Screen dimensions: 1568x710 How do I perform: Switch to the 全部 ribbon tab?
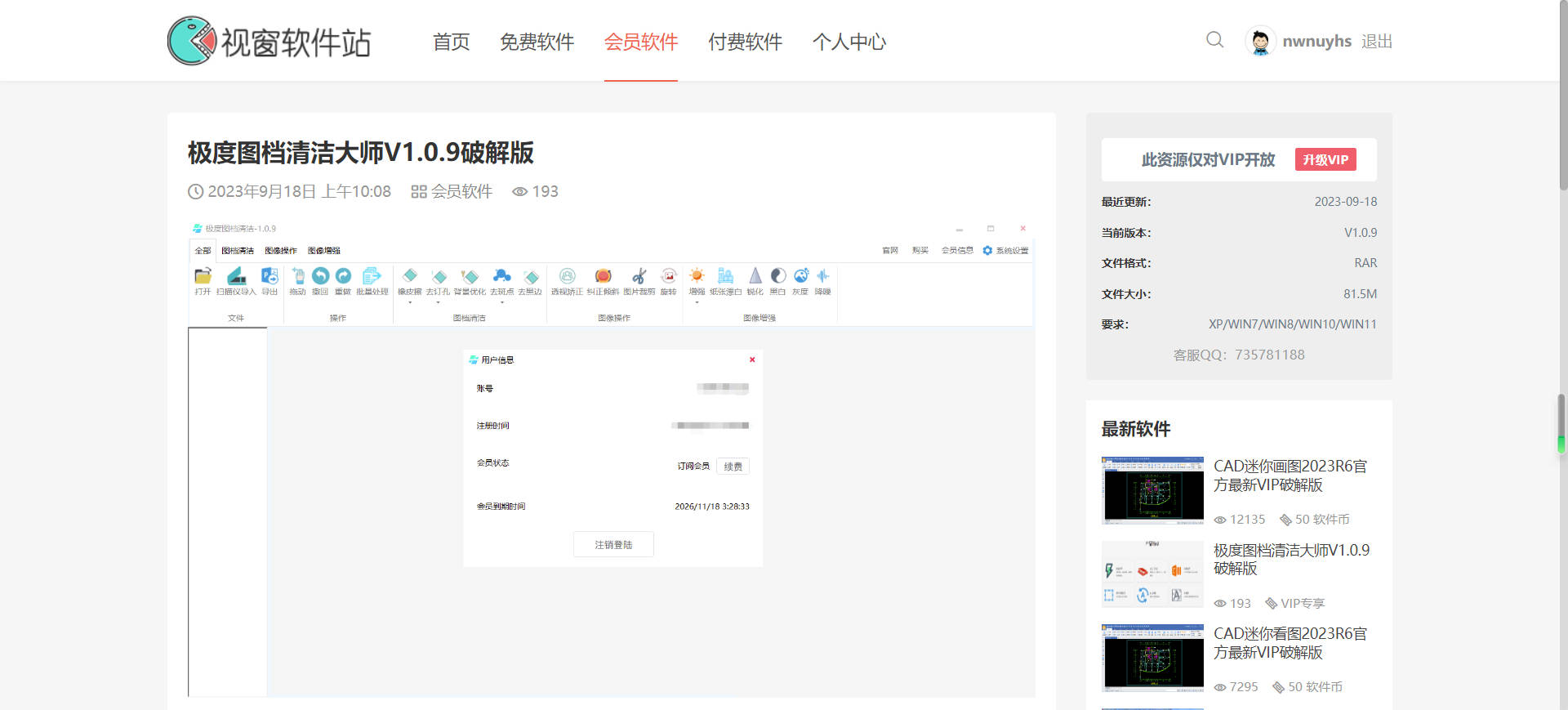point(203,251)
